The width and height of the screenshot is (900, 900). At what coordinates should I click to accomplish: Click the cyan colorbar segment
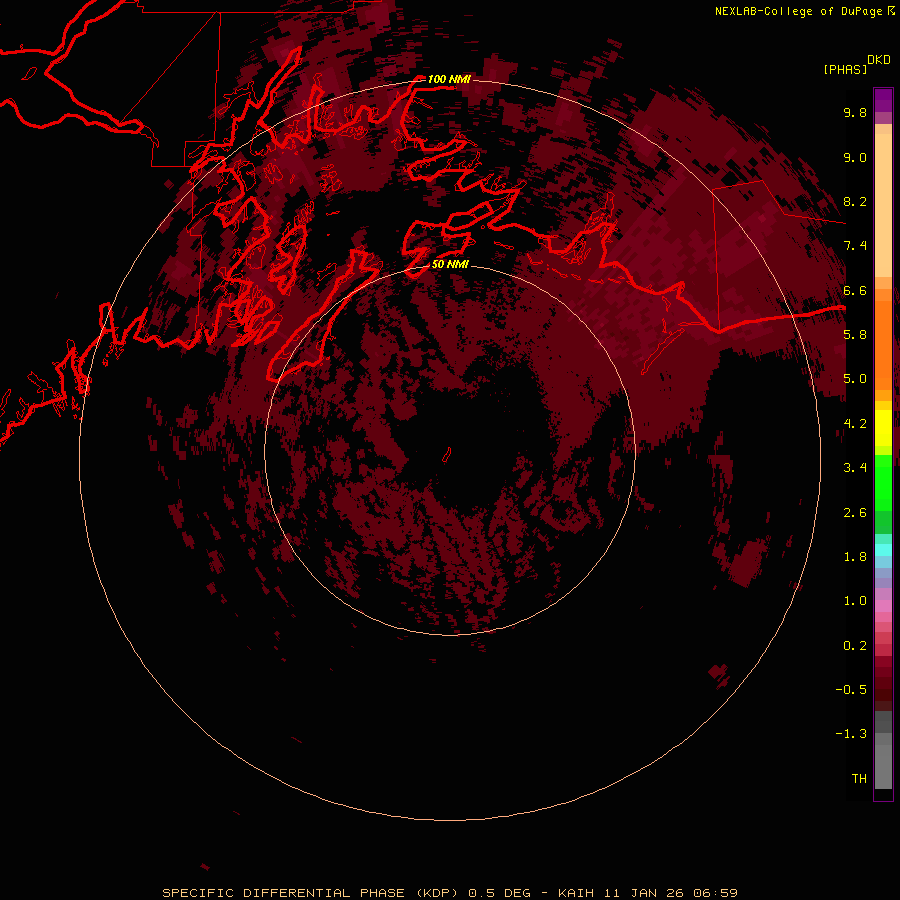(883, 550)
